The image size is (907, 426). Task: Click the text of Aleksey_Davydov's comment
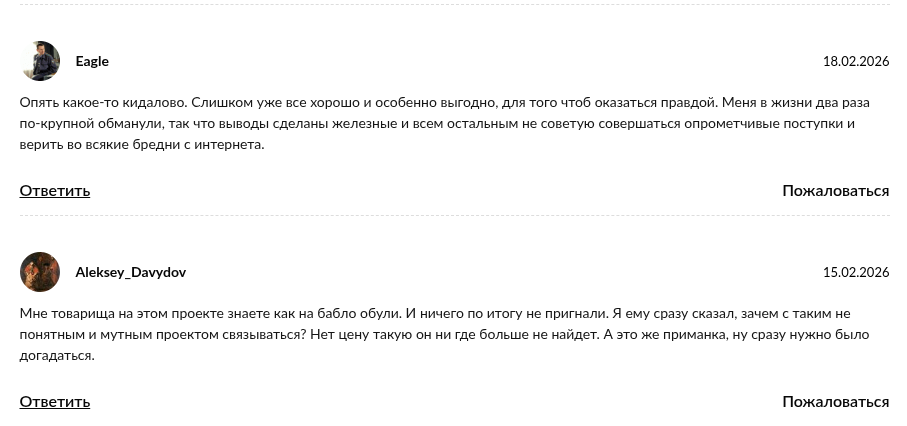[x=440, y=334]
